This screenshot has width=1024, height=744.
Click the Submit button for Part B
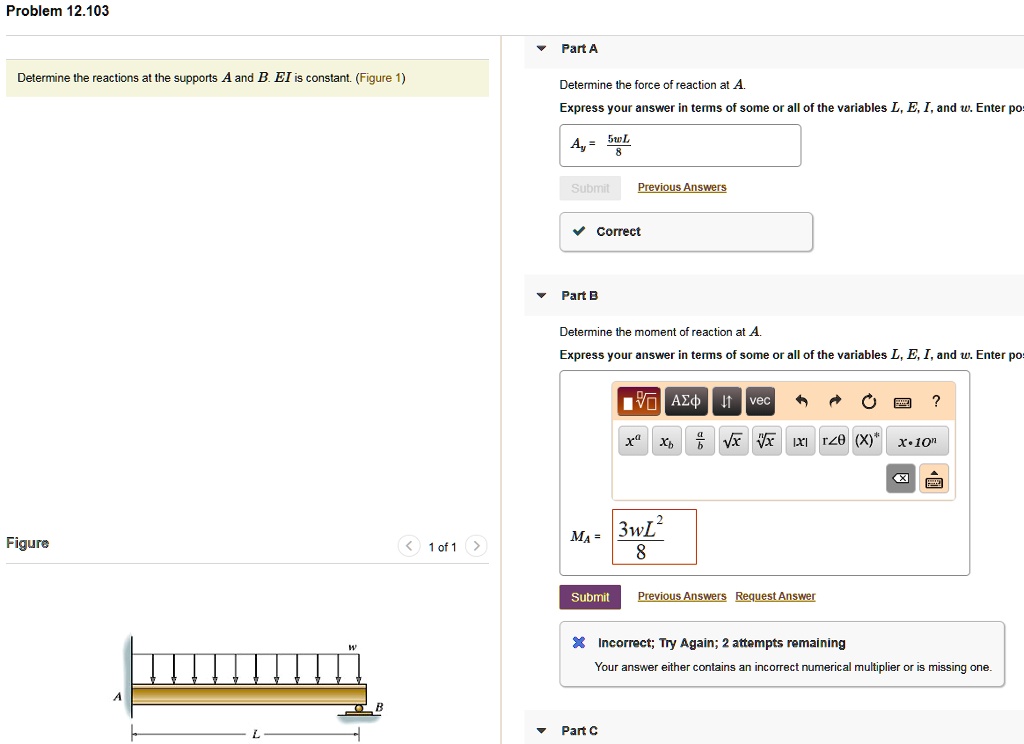[x=589, y=597]
